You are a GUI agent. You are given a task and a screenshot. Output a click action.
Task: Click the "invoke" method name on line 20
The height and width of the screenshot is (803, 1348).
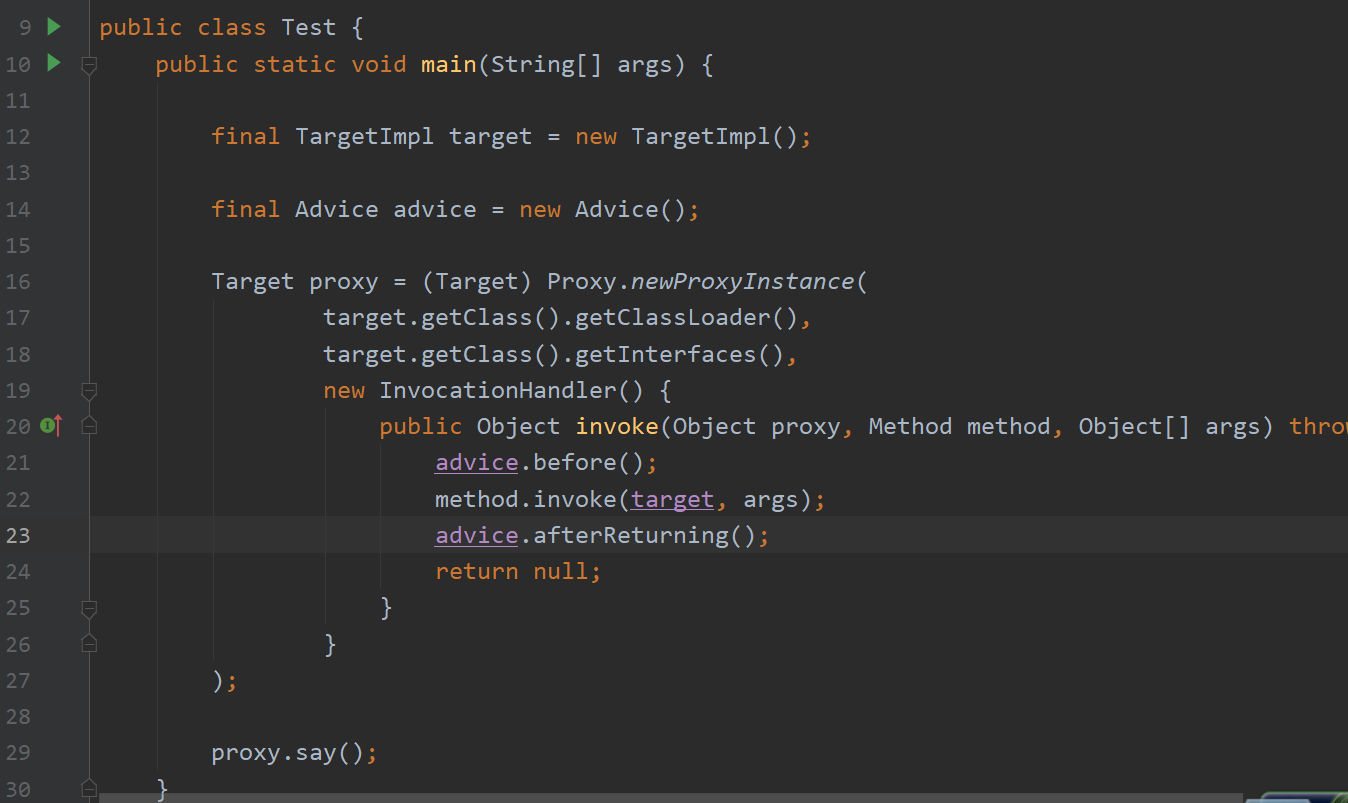point(616,427)
